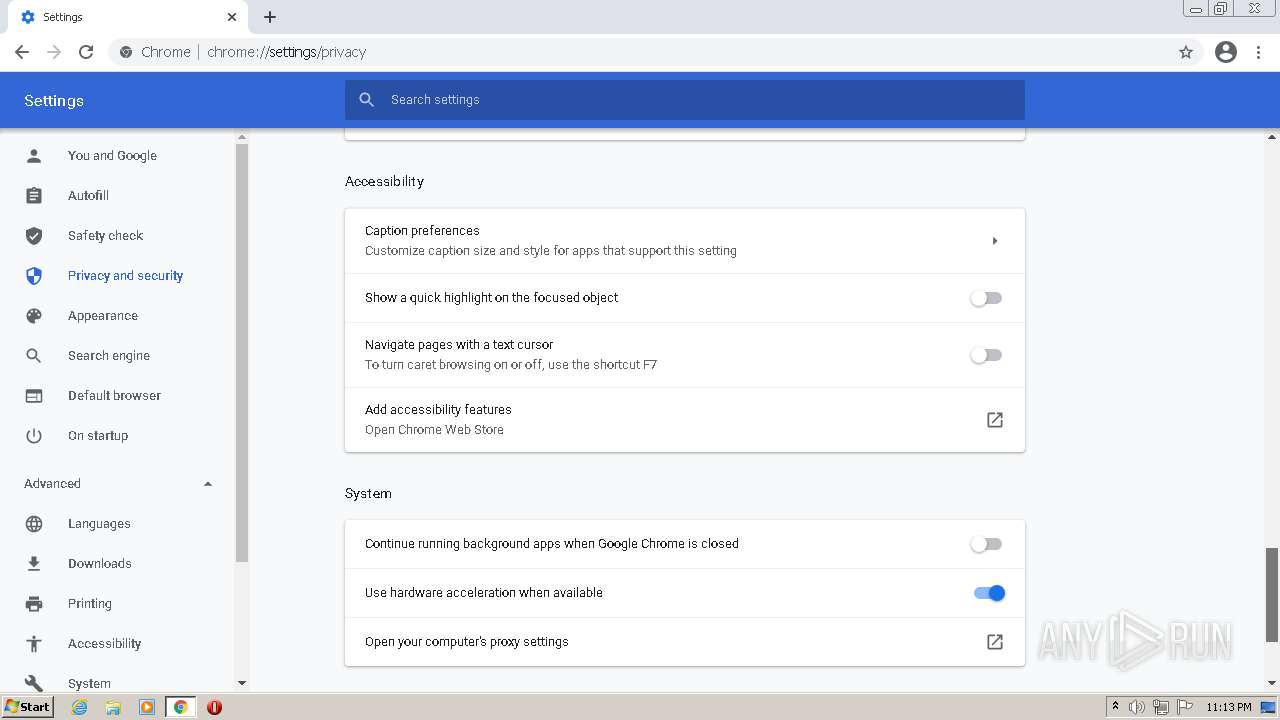Turn on continue running background apps
The width and height of the screenshot is (1280, 720).
(986, 544)
